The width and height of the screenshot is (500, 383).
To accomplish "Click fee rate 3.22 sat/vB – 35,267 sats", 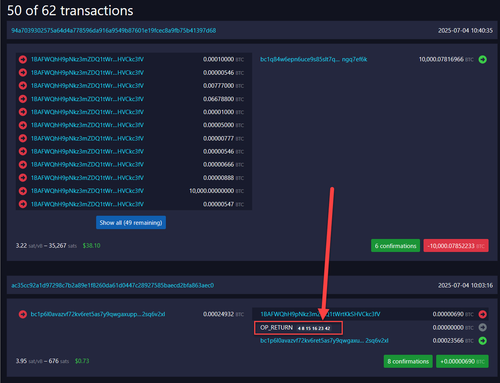I will coord(46,246).
